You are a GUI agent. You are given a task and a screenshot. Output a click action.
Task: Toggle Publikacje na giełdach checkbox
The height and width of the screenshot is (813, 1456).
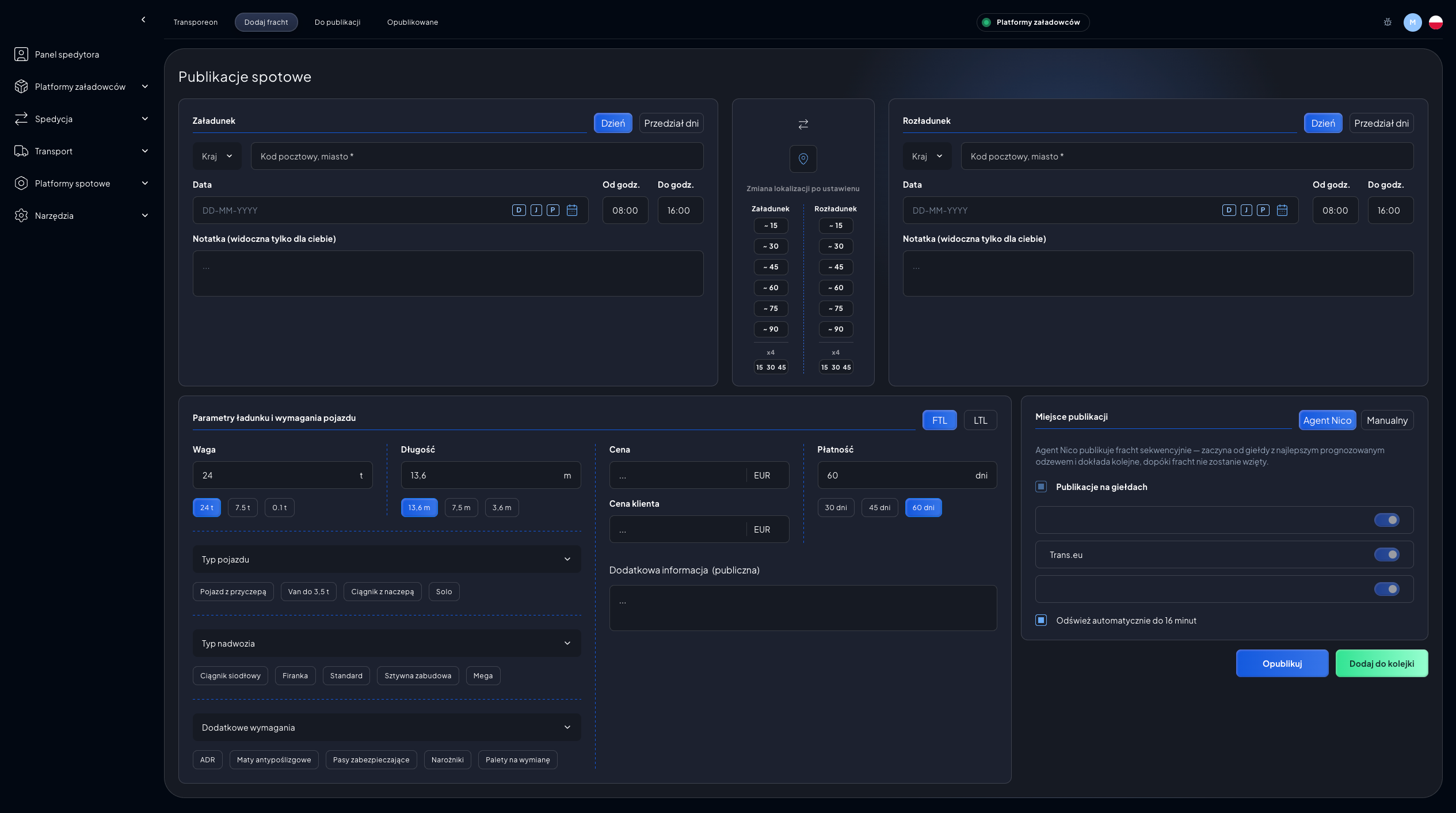click(x=1041, y=487)
